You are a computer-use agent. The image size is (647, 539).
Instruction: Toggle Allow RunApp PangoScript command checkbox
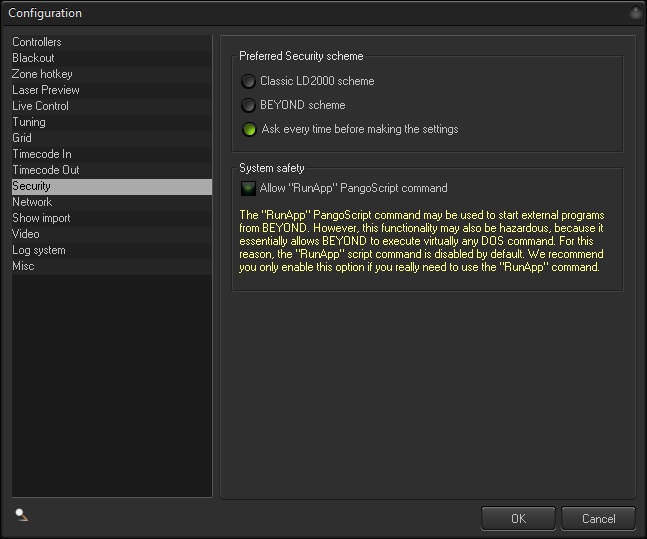pyautogui.click(x=248, y=188)
